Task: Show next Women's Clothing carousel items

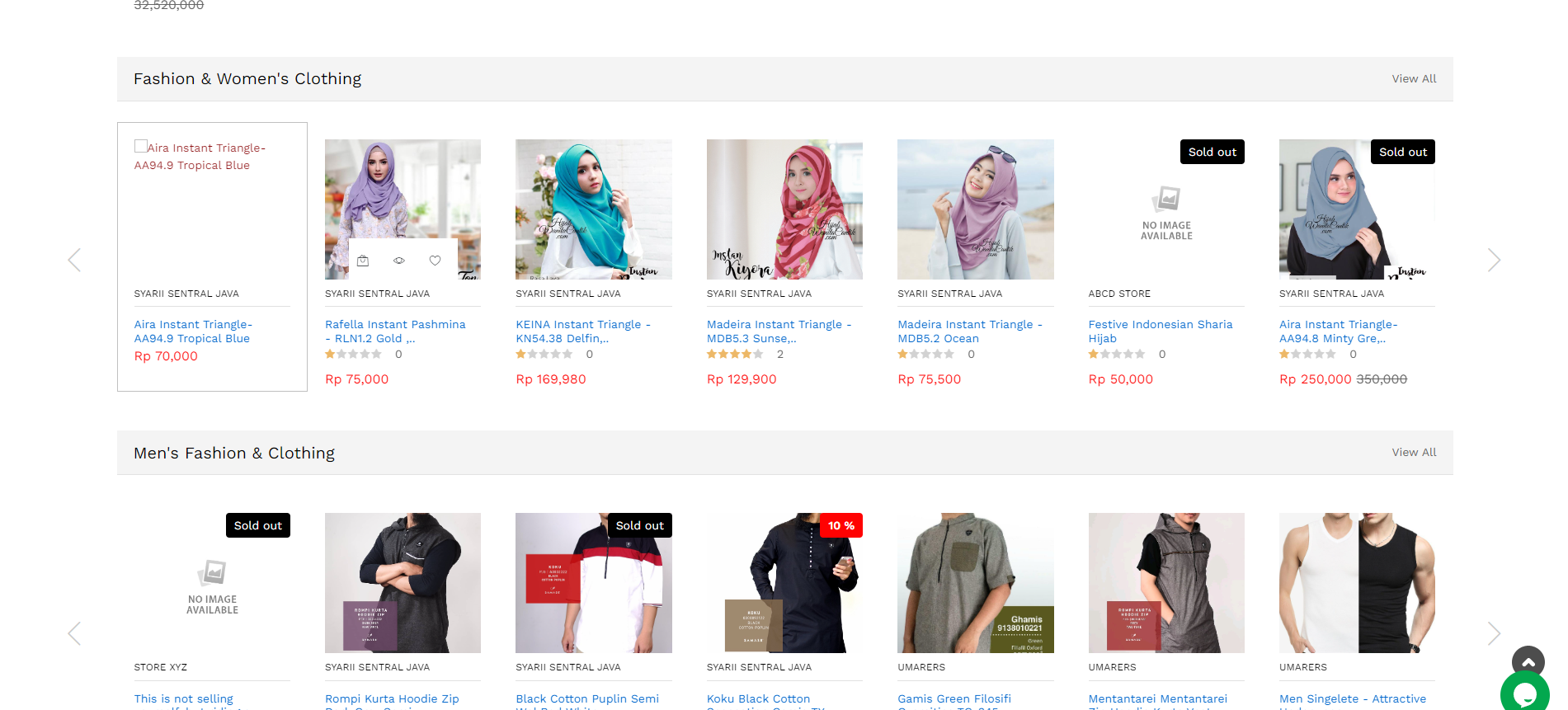Action: (x=1494, y=261)
